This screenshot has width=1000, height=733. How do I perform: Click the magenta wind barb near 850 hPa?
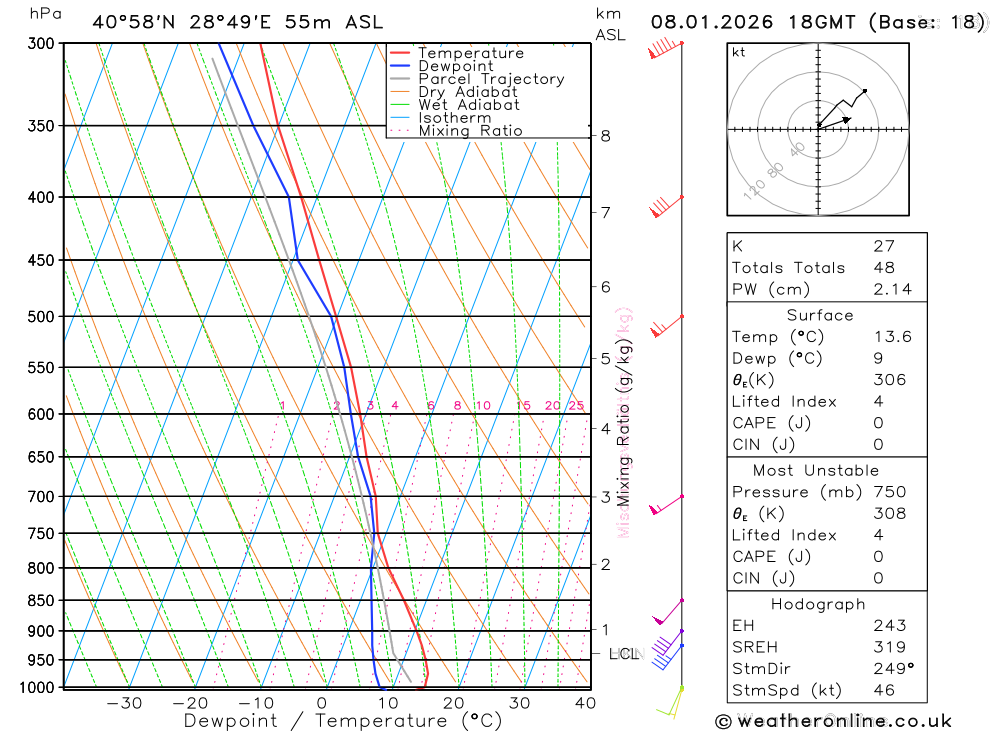(x=668, y=611)
